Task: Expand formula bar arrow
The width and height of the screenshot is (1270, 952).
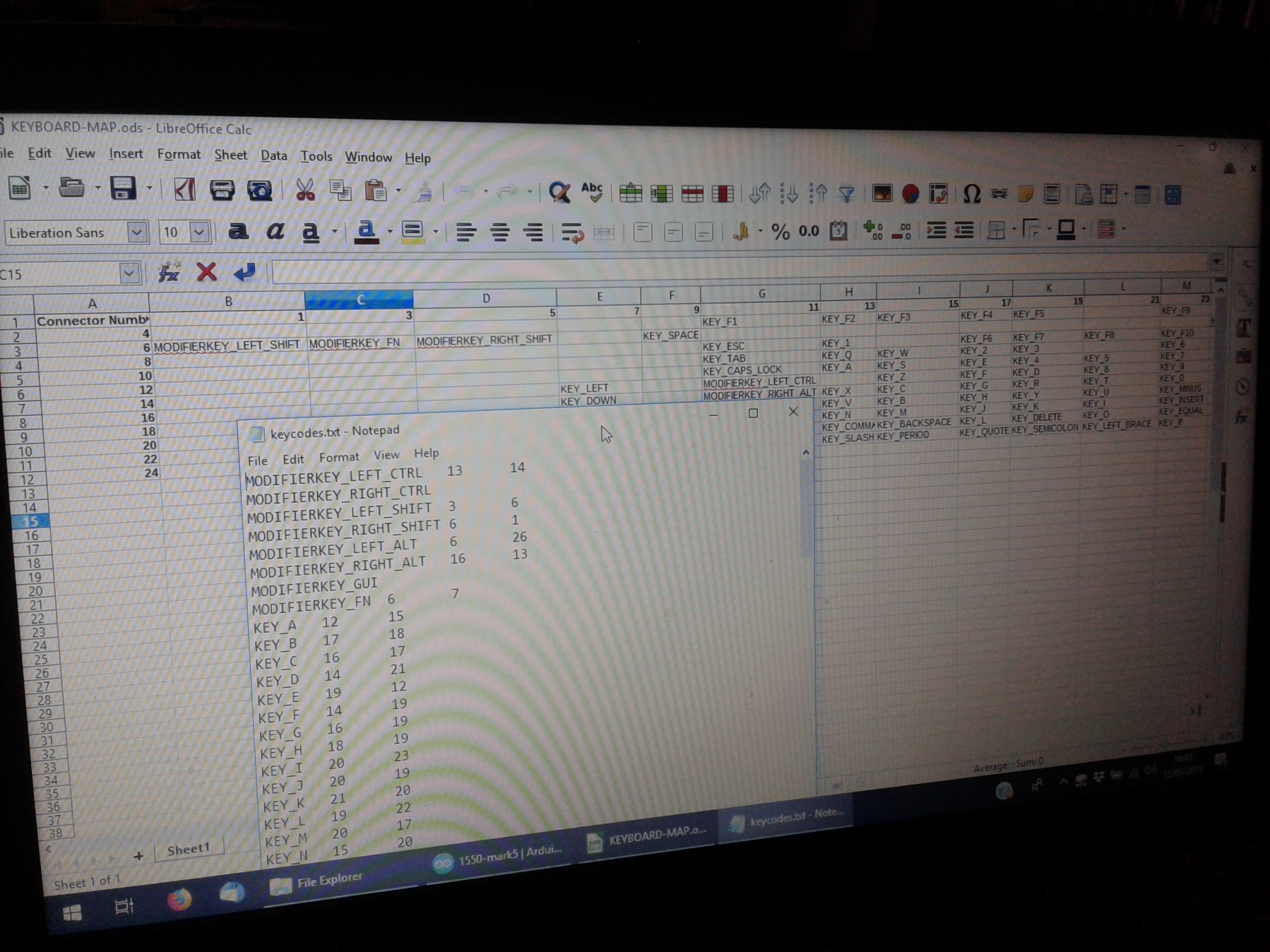Action: [1216, 262]
